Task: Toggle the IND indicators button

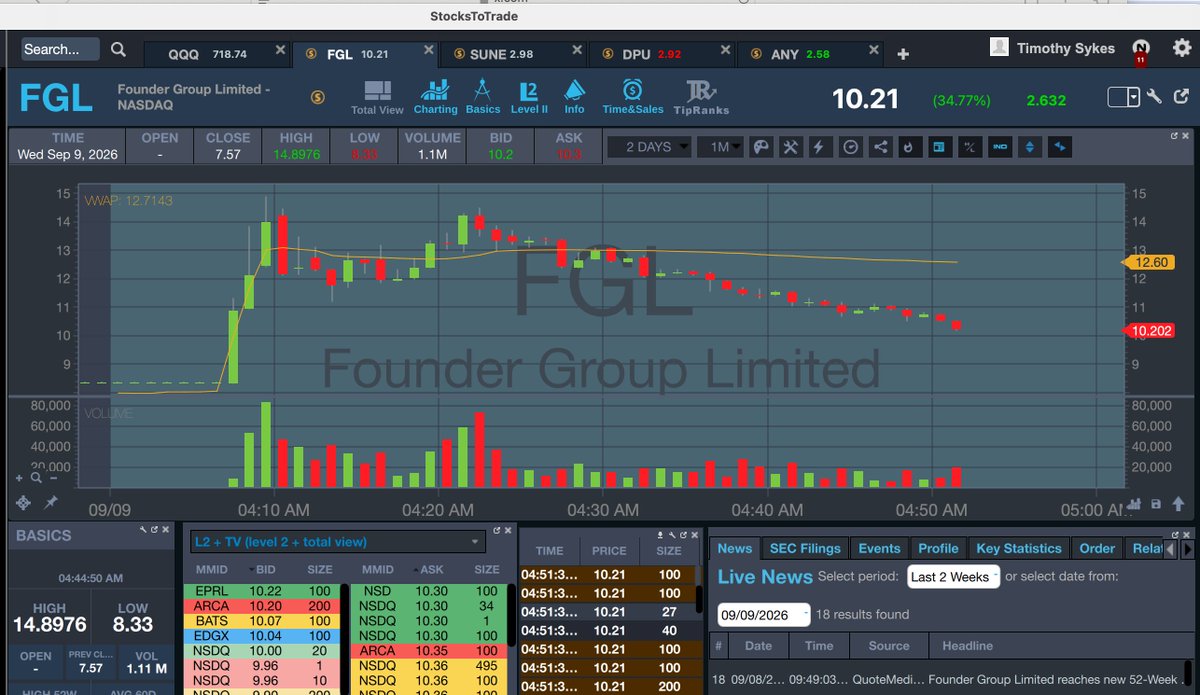Action: 1000,147
